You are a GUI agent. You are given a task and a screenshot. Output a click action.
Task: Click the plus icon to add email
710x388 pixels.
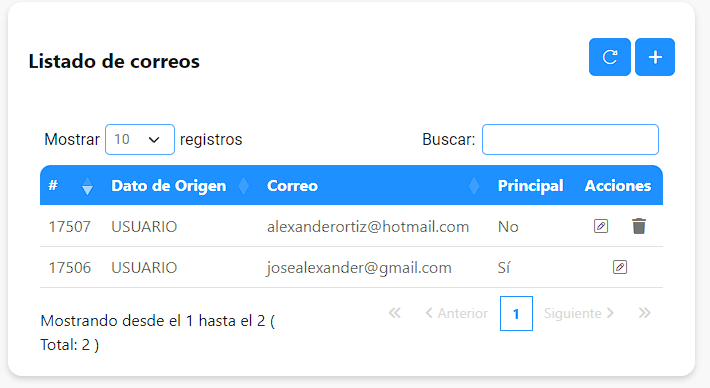pyautogui.click(x=655, y=57)
